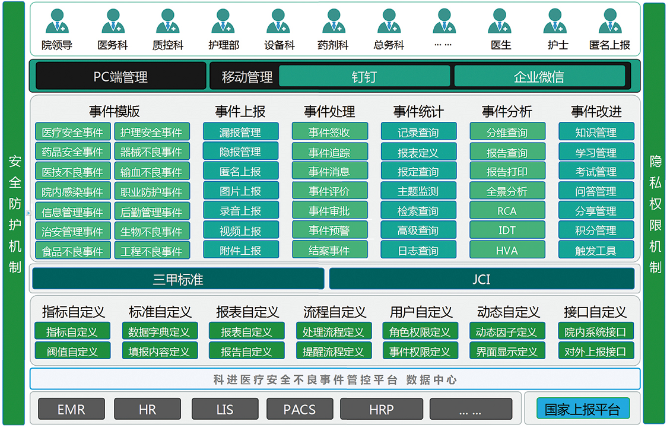
Task: Click the 匿名上报 person icon
Action: click(x=610, y=22)
